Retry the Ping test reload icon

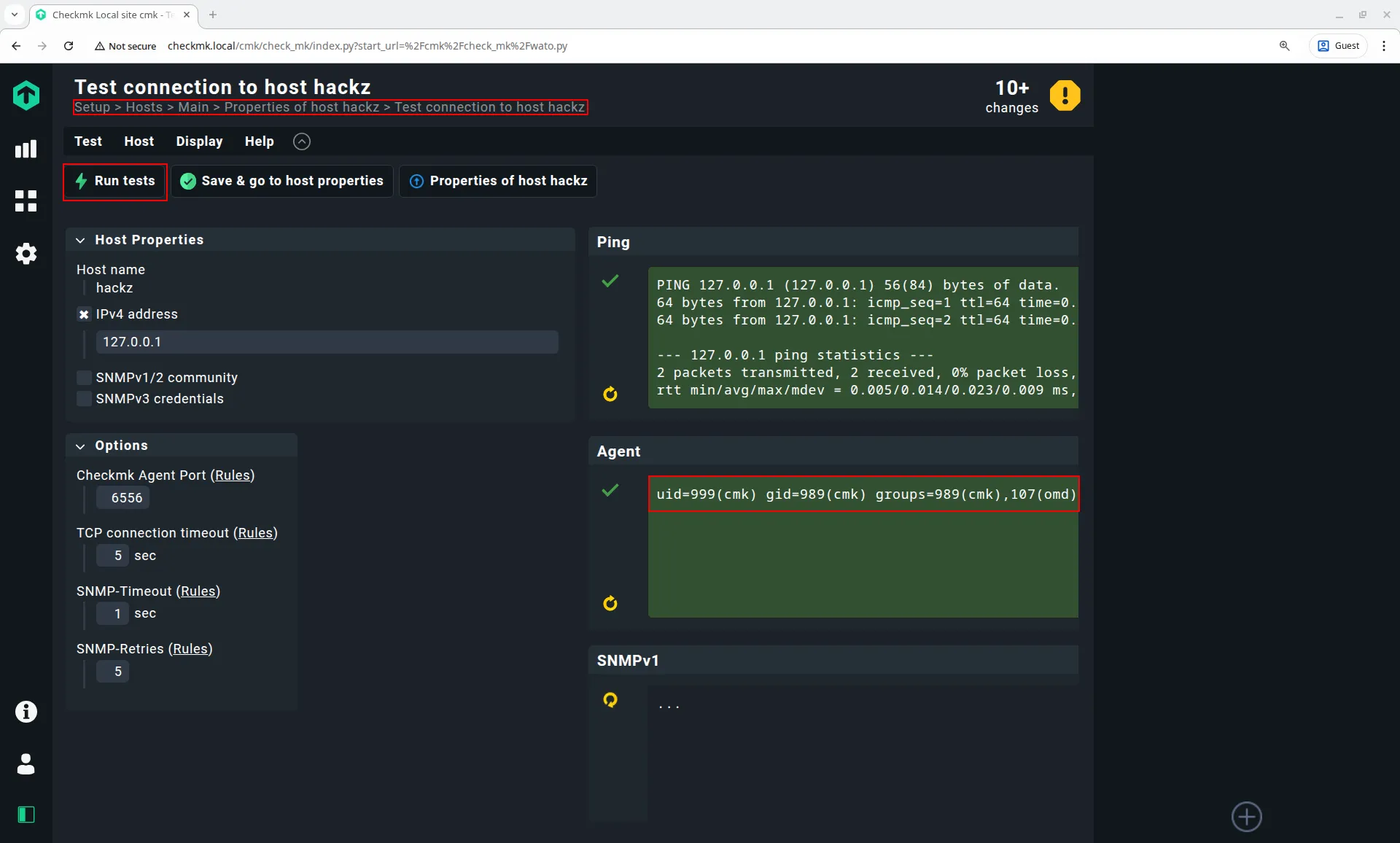pyautogui.click(x=610, y=395)
